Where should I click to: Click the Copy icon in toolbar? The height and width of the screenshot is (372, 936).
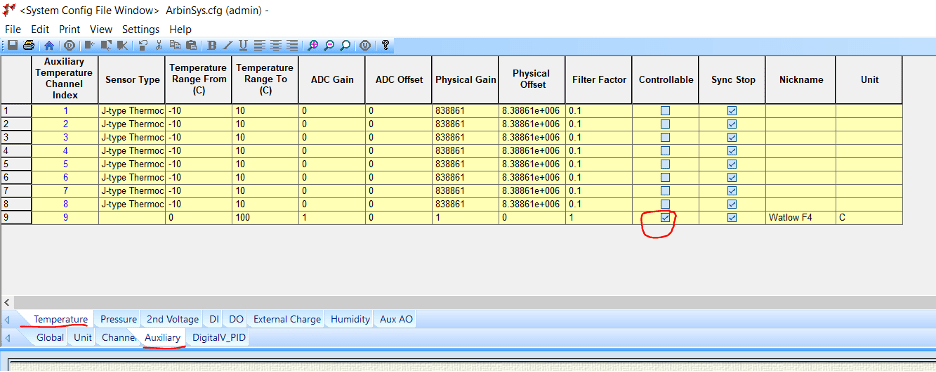[175, 45]
